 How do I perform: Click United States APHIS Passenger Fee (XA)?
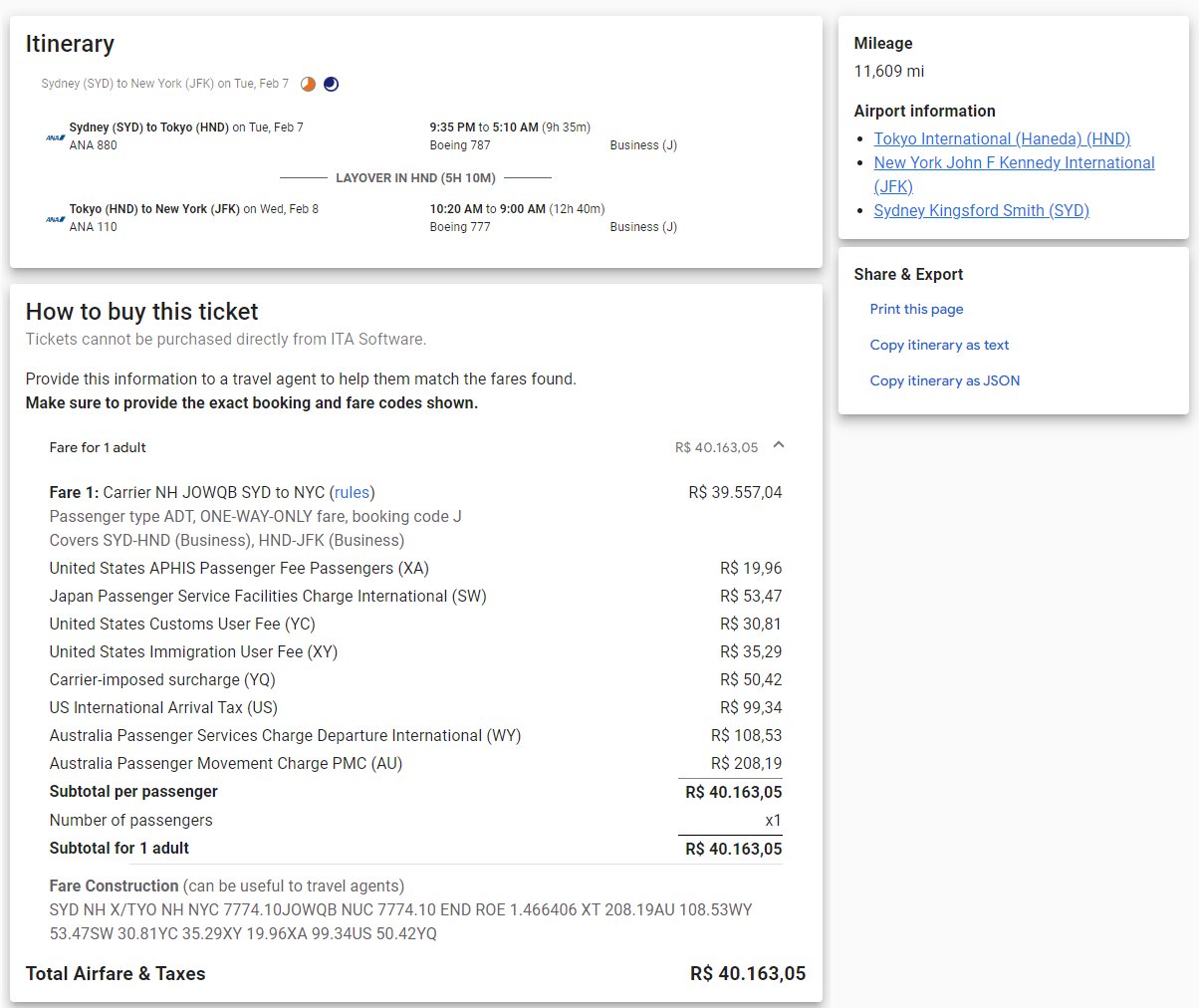[x=239, y=568]
